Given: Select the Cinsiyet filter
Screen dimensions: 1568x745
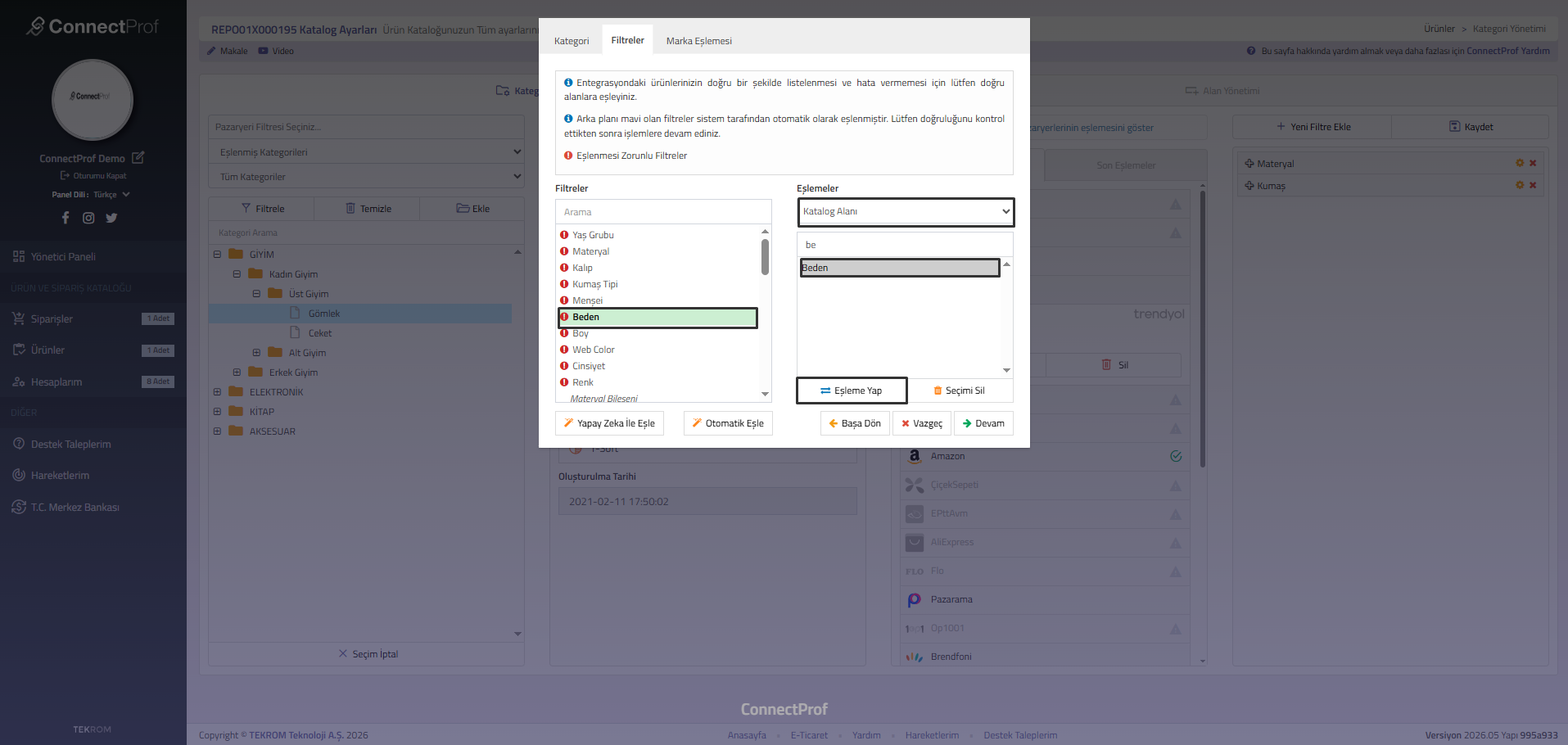Looking at the screenshot, I should coord(589,366).
